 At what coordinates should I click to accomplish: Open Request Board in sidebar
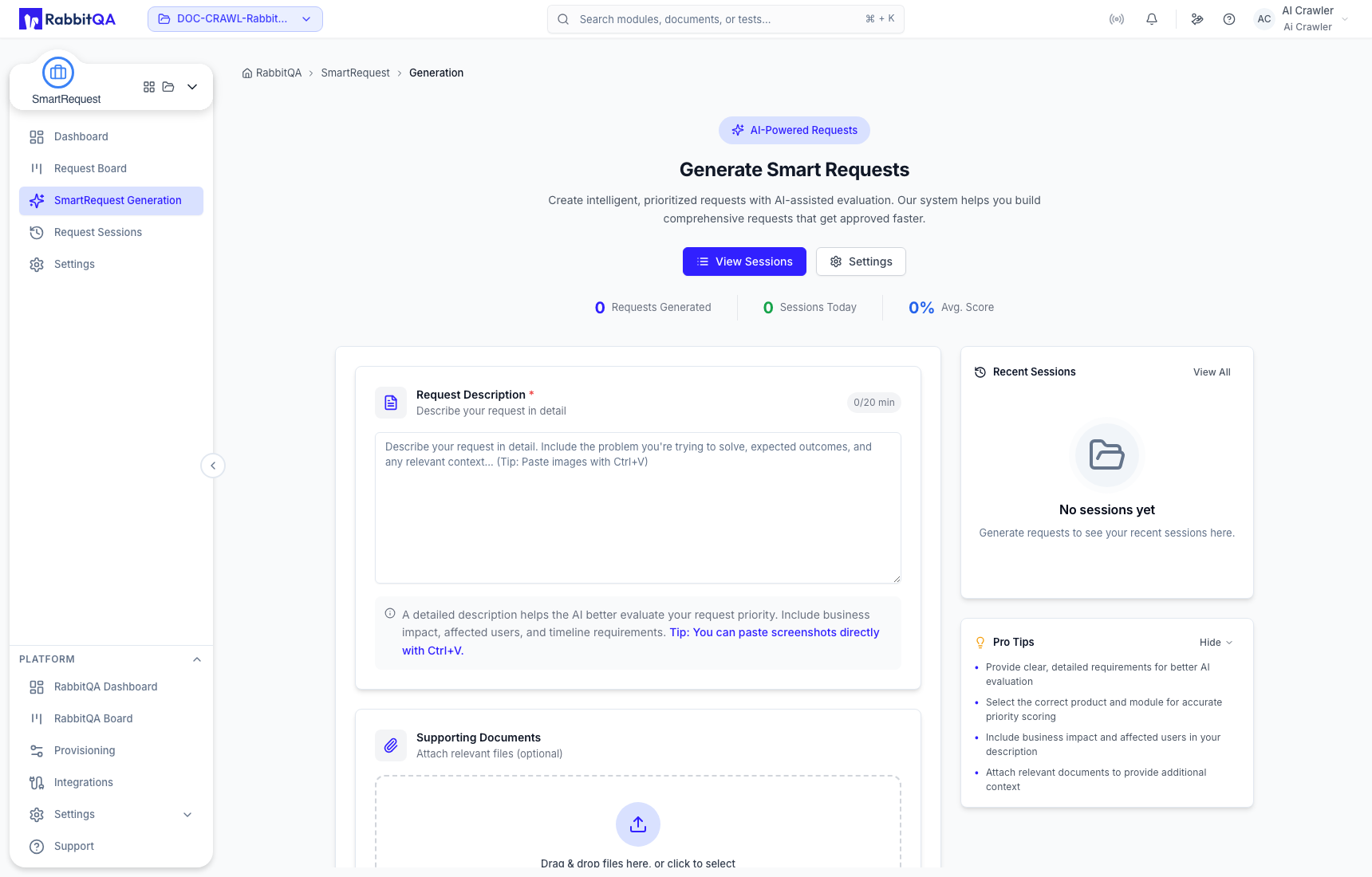pos(111,169)
